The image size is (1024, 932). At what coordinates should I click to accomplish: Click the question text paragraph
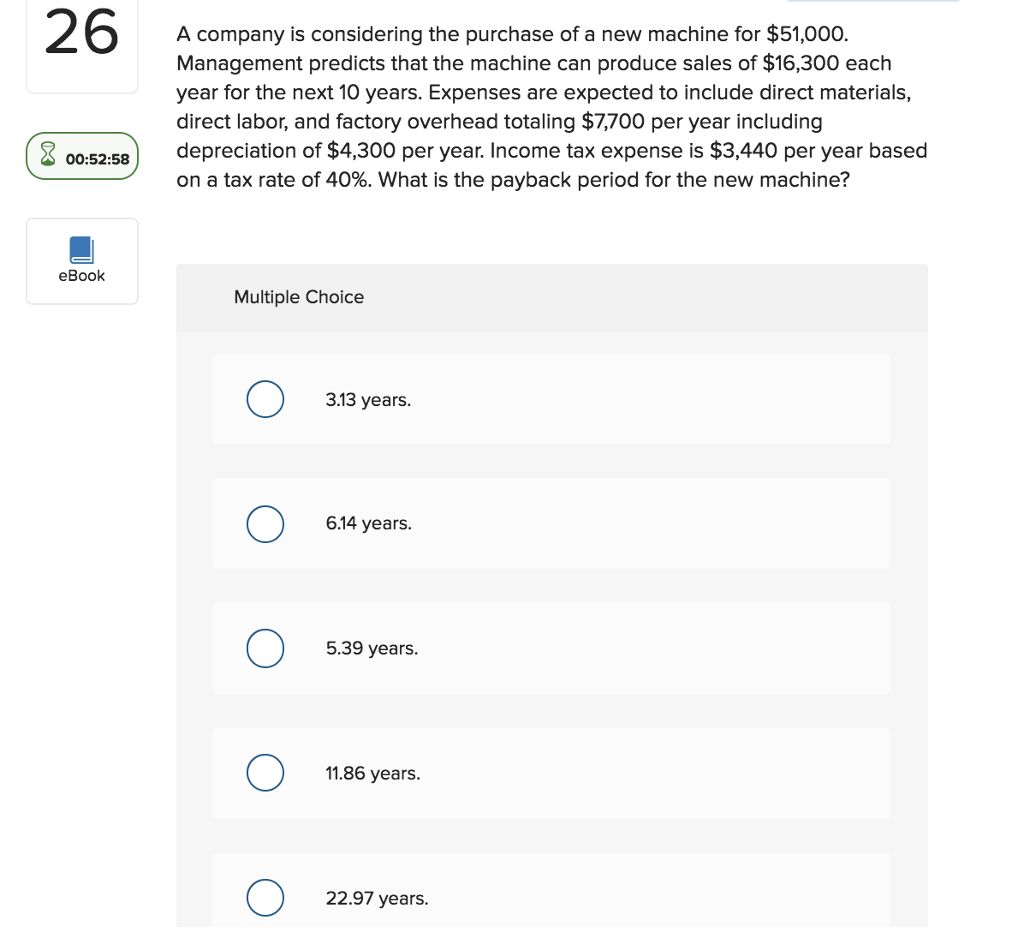click(550, 107)
